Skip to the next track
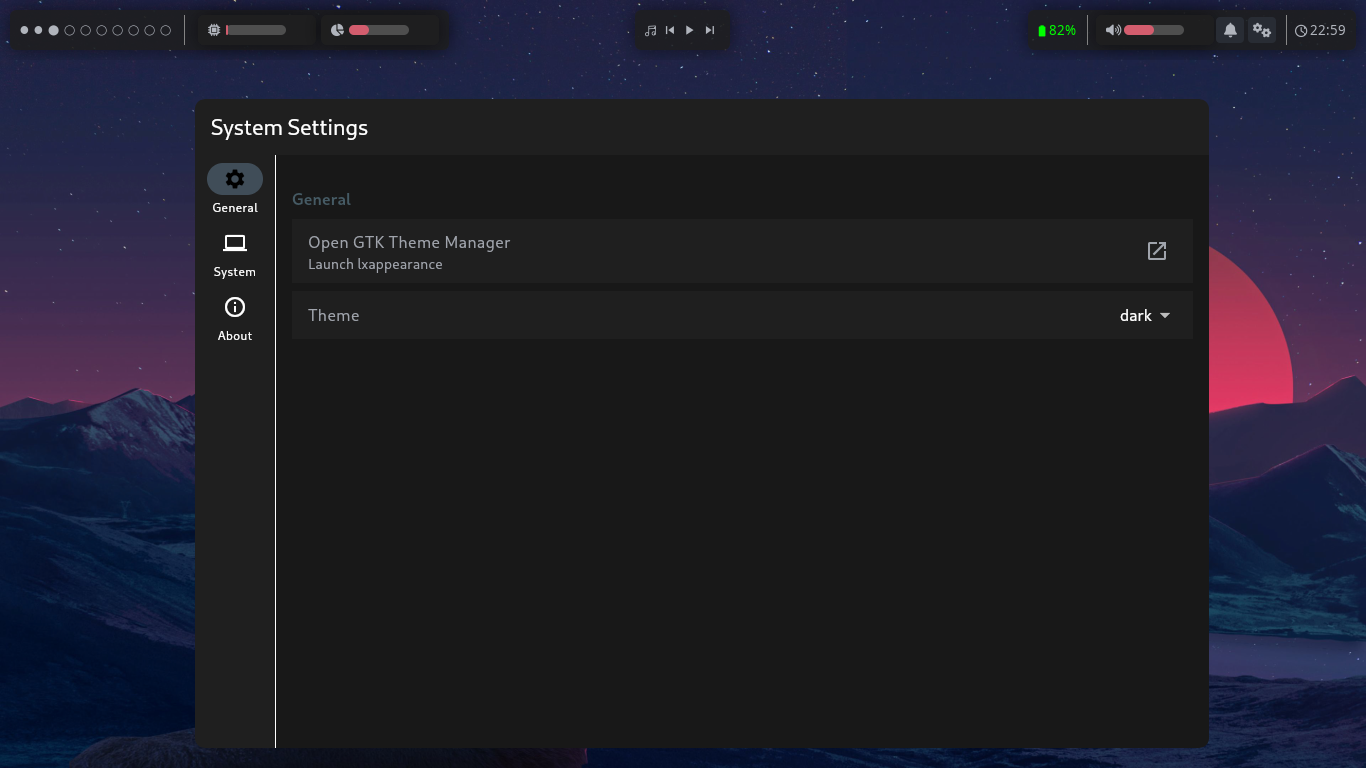The width and height of the screenshot is (1366, 768). click(710, 31)
